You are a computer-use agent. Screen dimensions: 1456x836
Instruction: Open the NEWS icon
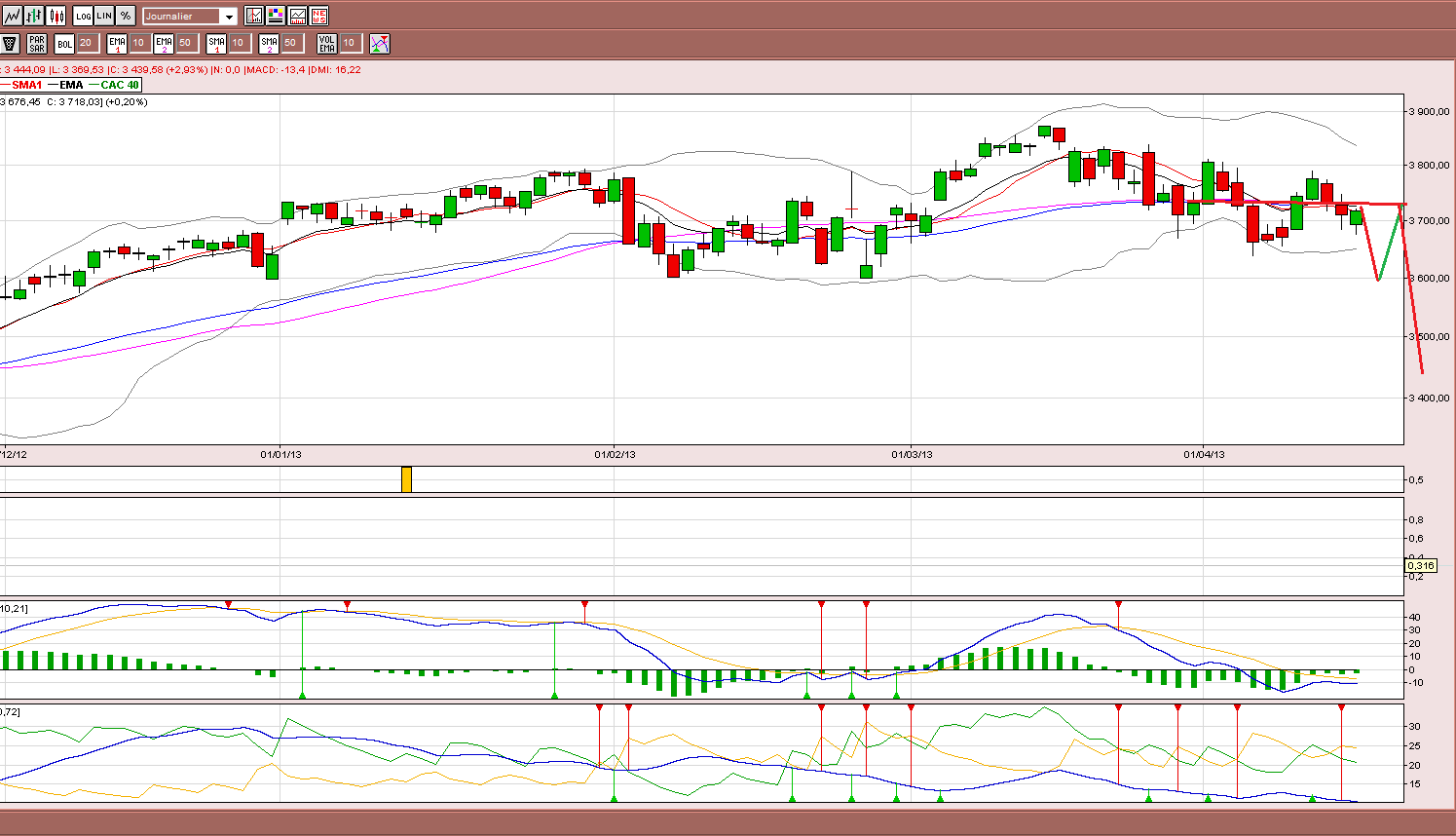click(318, 16)
